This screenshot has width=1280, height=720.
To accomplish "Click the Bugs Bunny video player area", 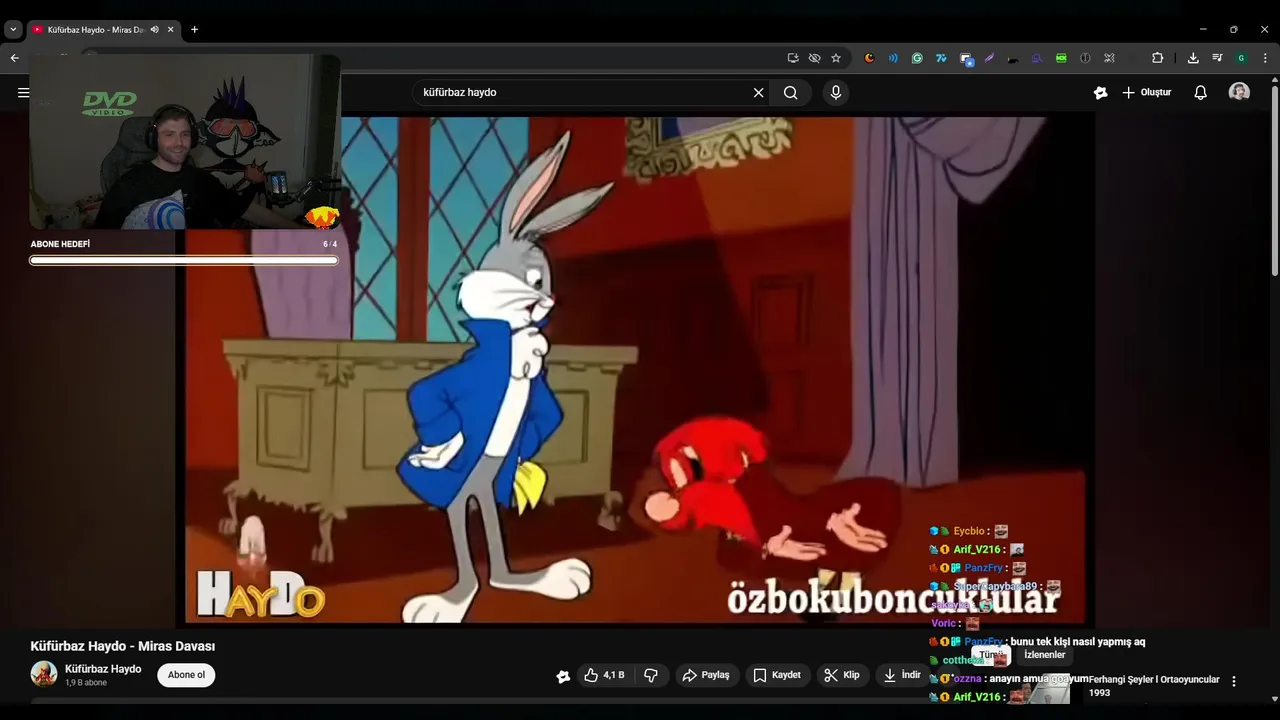I will click(x=636, y=370).
